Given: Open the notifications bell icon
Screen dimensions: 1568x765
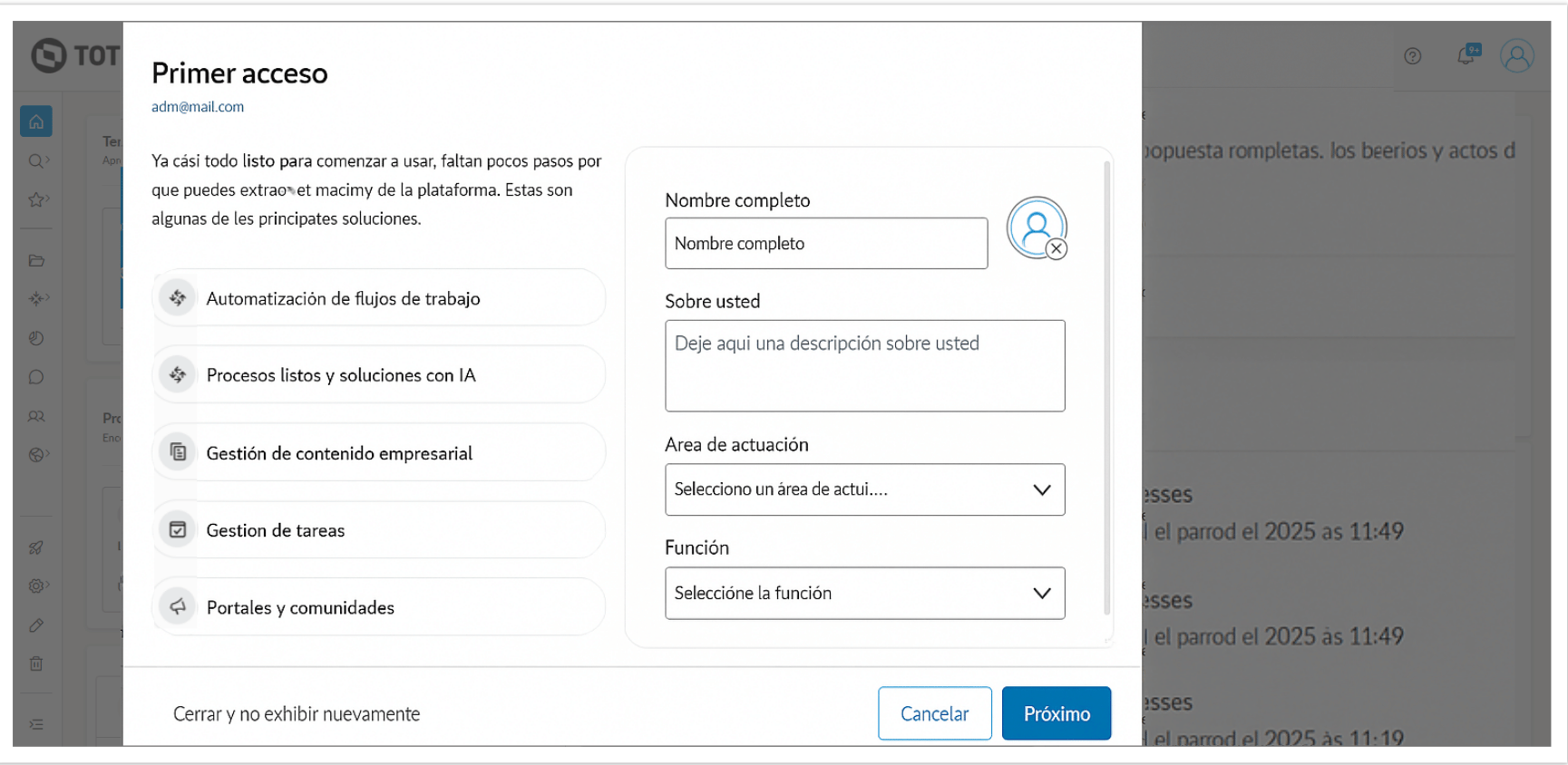Looking at the screenshot, I should coord(1466,56).
